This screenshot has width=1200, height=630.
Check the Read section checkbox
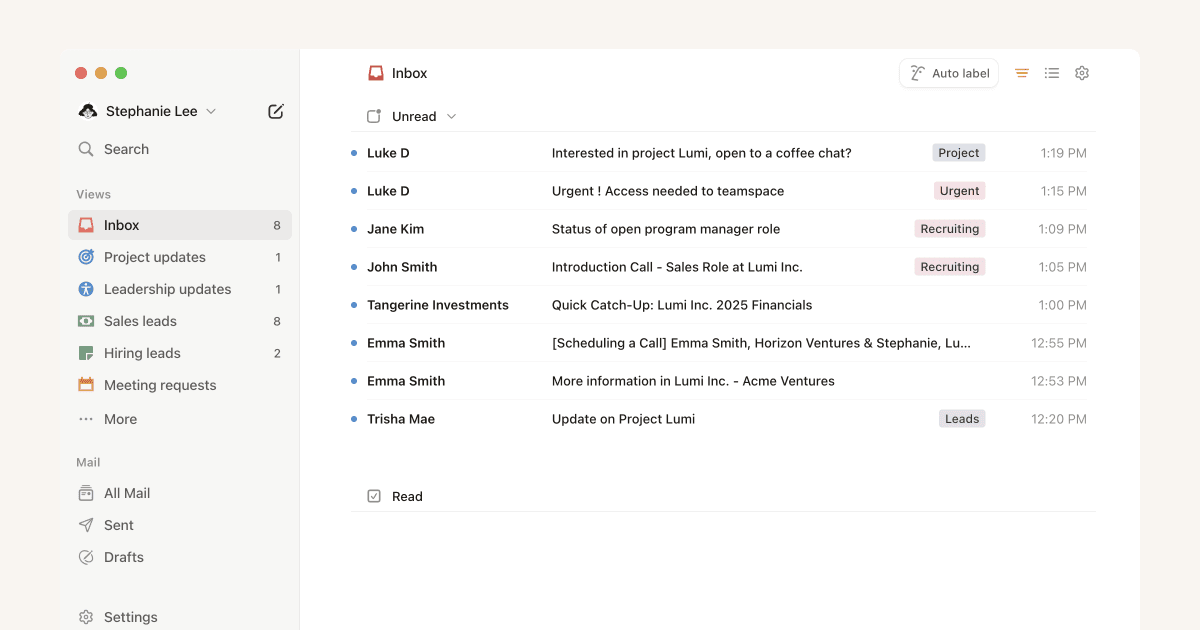point(373,495)
